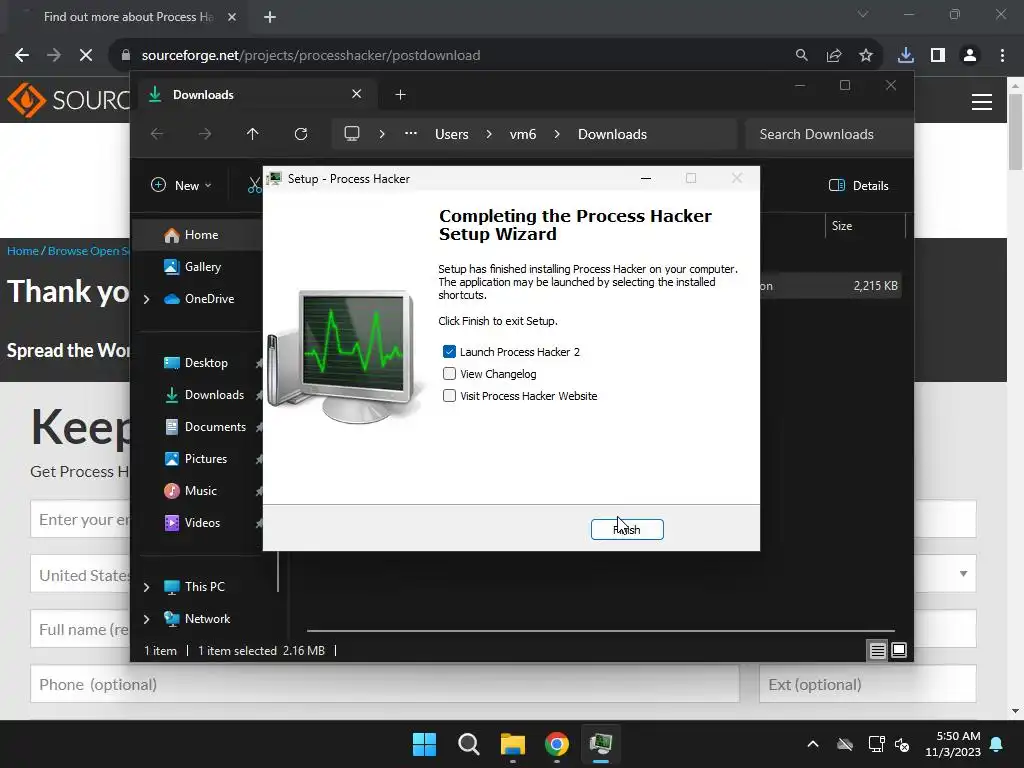1024x768 pixels.
Task: Click the Cut scissors icon
Action: 254,185
